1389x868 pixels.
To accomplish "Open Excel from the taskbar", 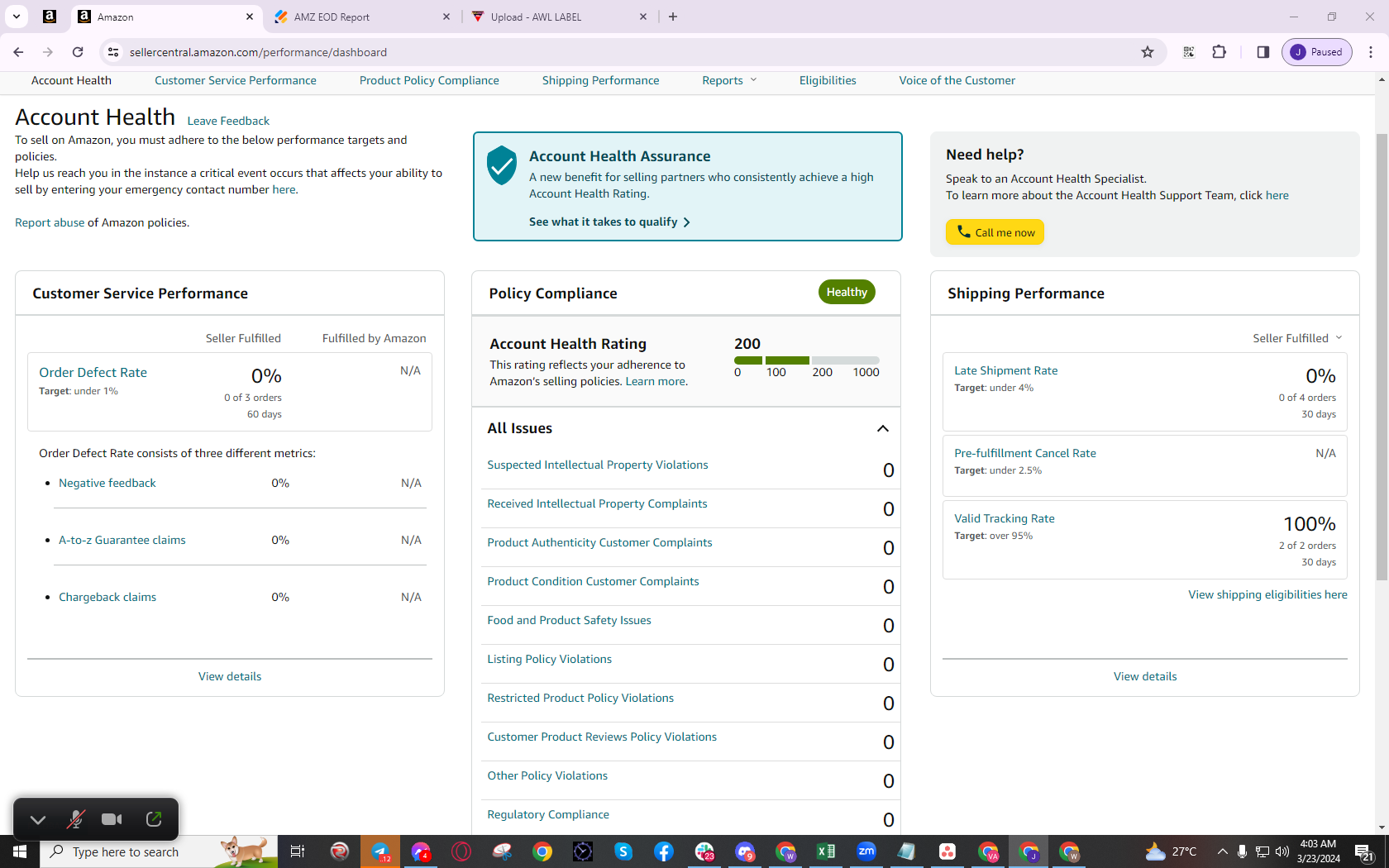I will tap(826, 851).
